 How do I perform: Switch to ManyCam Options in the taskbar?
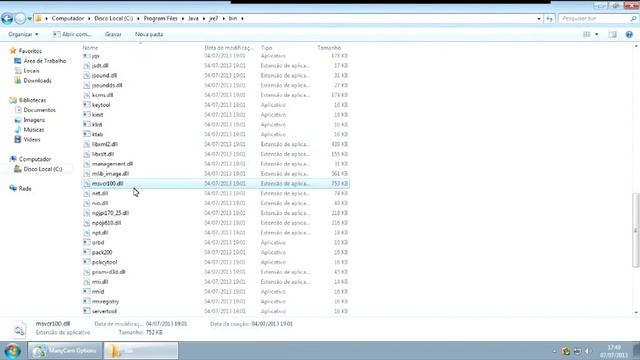point(64,351)
